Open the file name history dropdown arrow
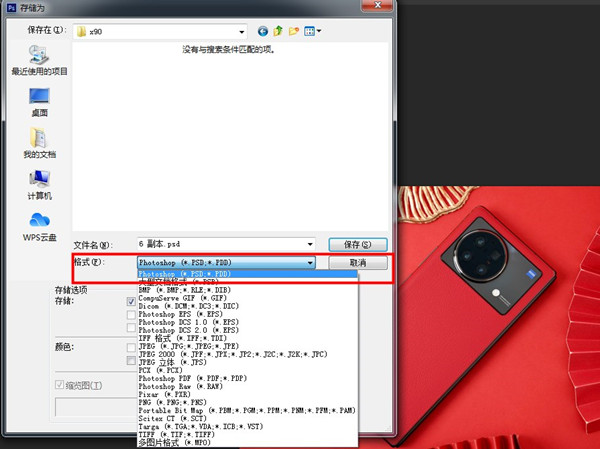 309,244
